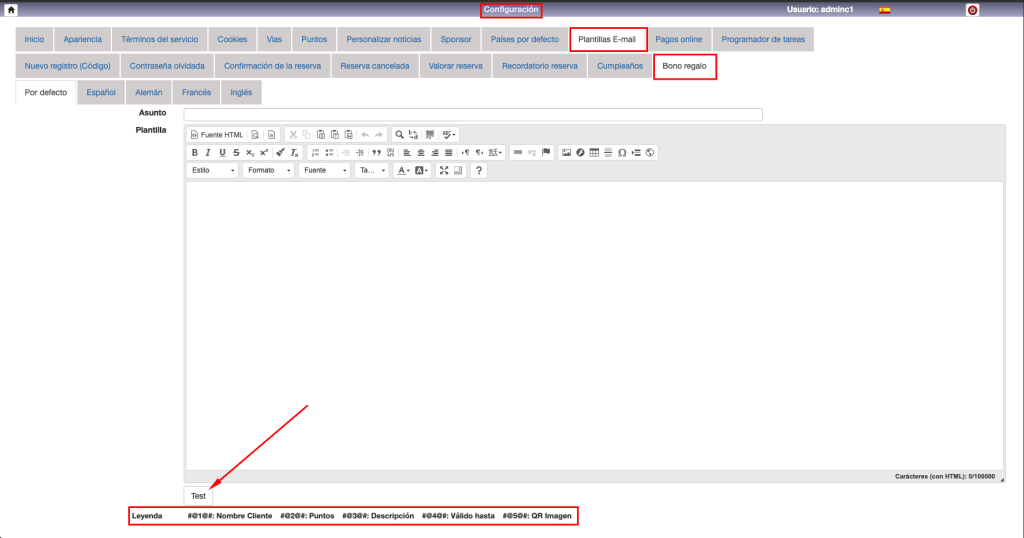Open the find magnifier tool
The width and height of the screenshot is (1024, 538).
399,134
